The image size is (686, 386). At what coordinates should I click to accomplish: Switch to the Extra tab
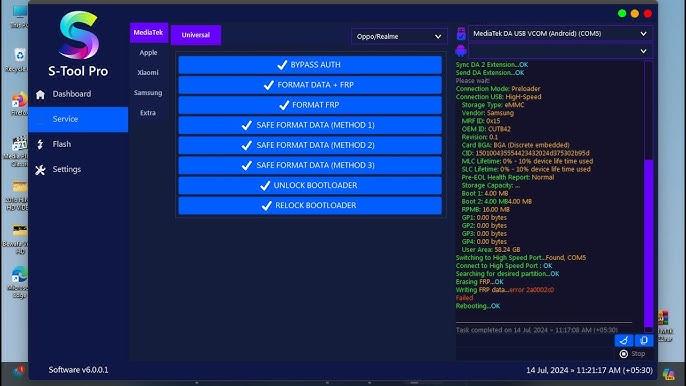coord(148,113)
